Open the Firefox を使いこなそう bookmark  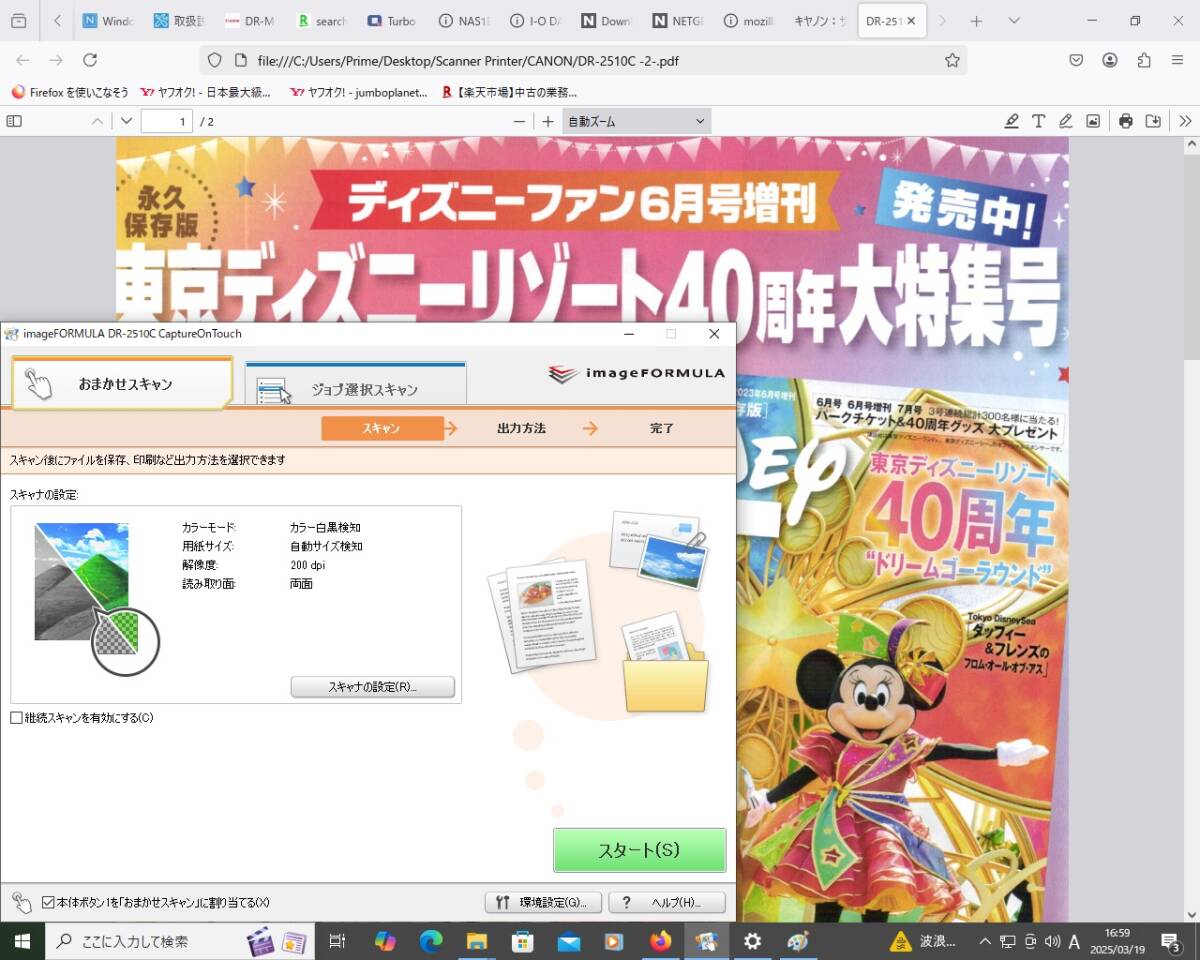(70, 92)
